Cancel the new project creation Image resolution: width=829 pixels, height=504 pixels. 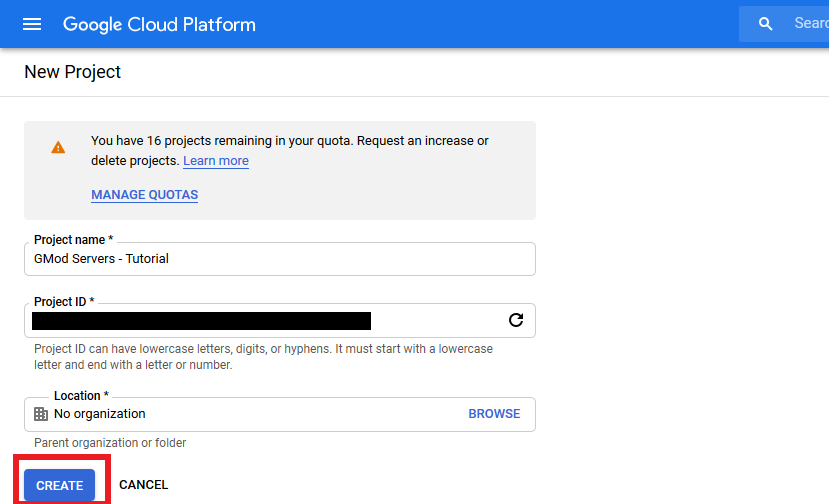point(143,485)
